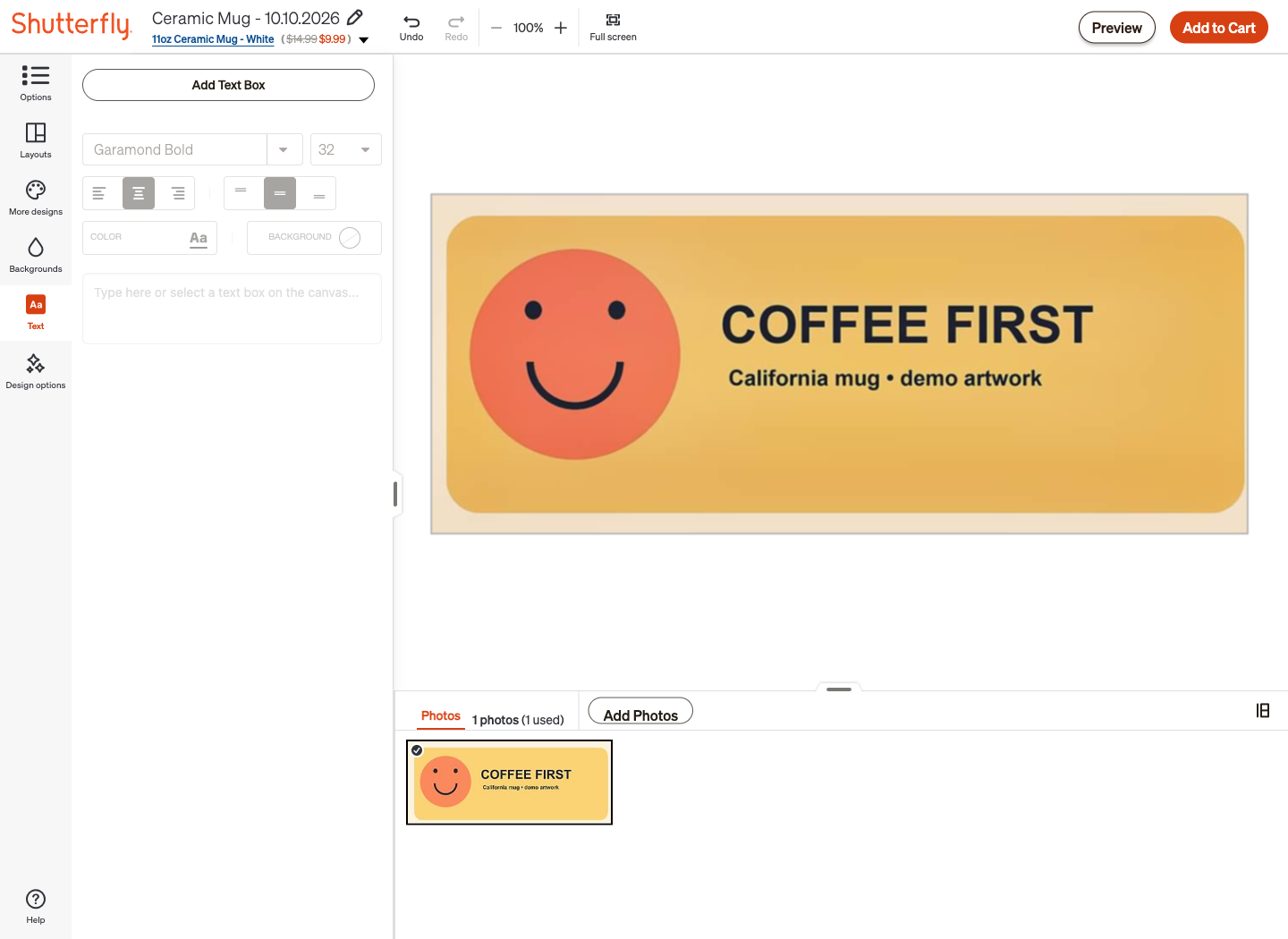Click Add to Cart

[1219, 28]
